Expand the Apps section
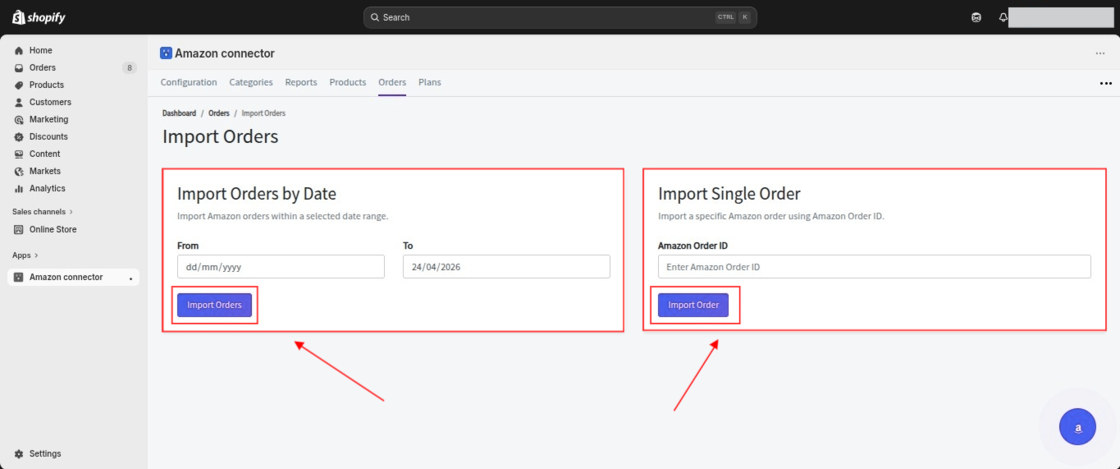The width and height of the screenshot is (1120, 469). pyautogui.click(x=25, y=255)
